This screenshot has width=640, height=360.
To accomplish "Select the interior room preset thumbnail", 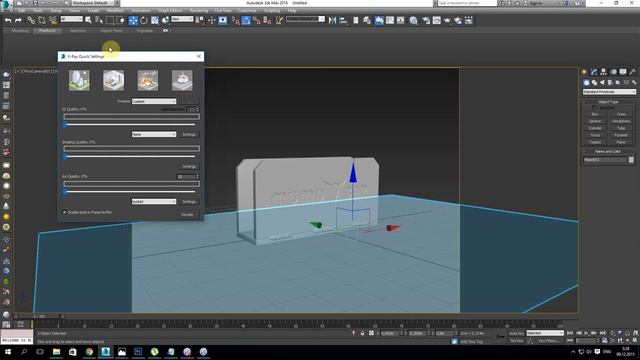I will click(113, 80).
